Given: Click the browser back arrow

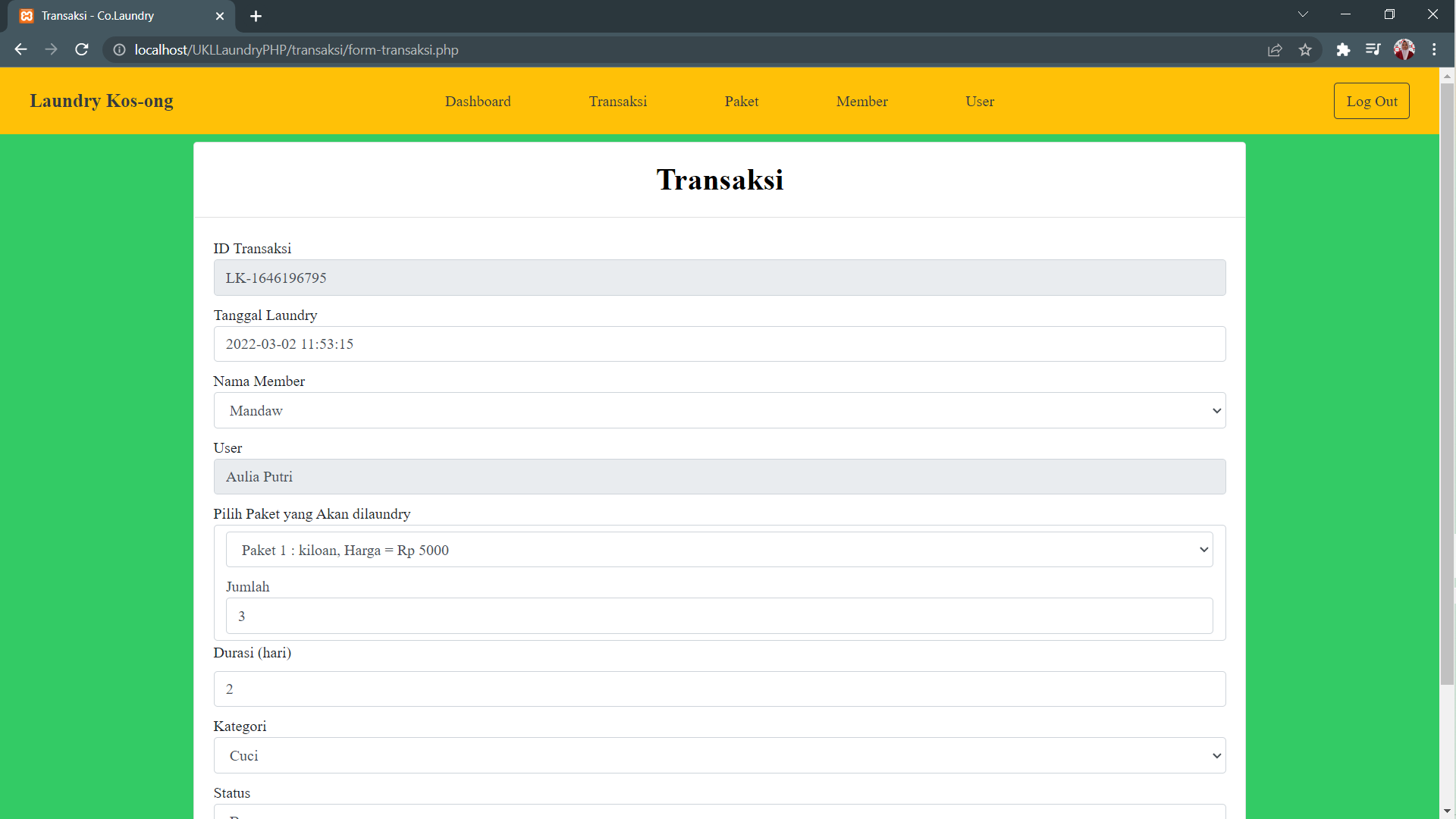Looking at the screenshot, I should click(20, 50).
